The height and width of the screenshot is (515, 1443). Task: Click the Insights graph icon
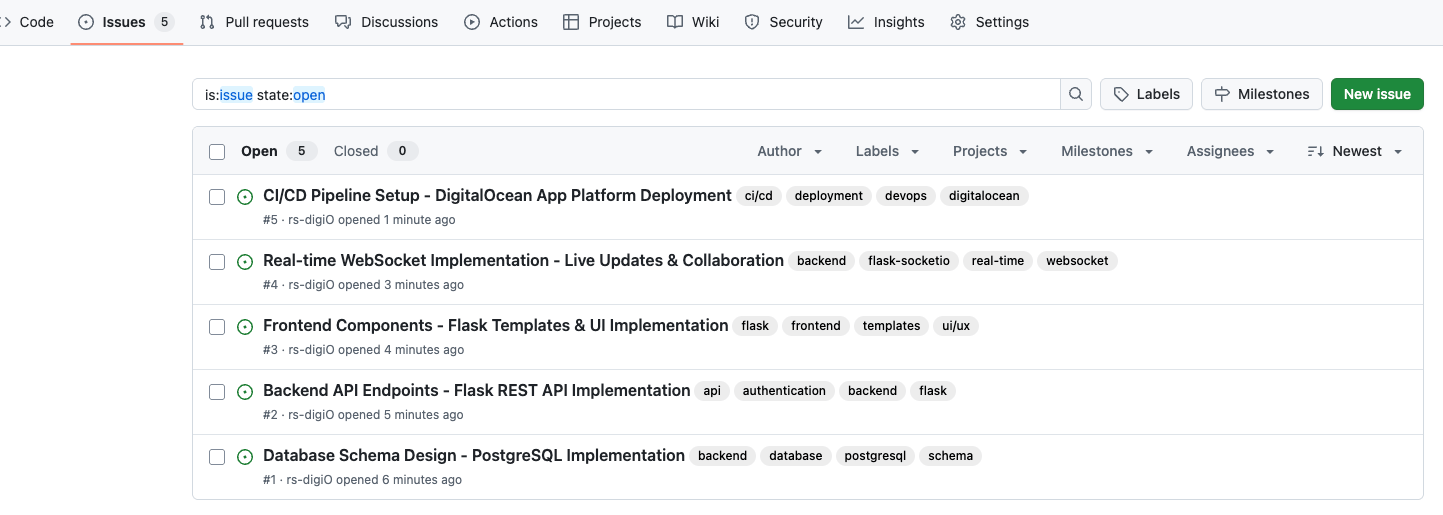click(x=856, y=22)
